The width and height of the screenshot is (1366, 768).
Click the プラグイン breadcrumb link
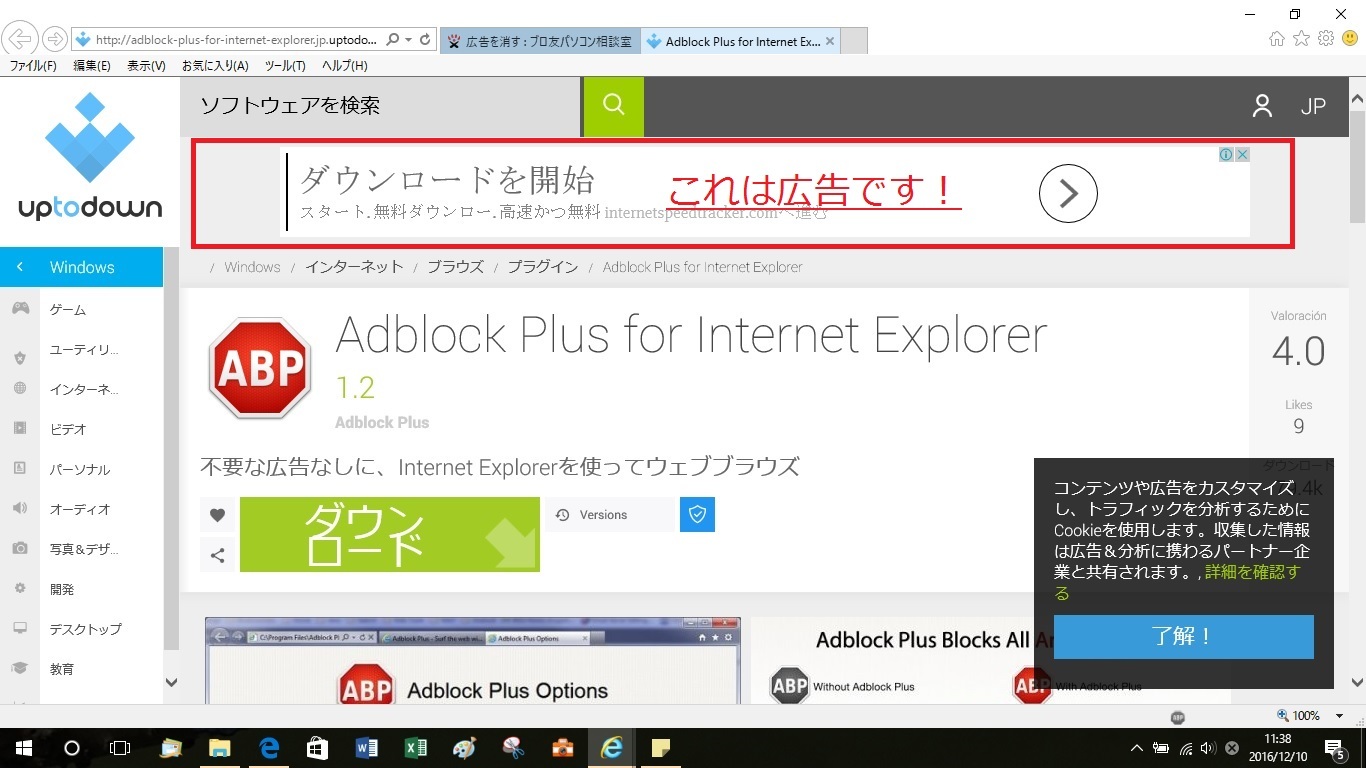[x=542, y=267]
